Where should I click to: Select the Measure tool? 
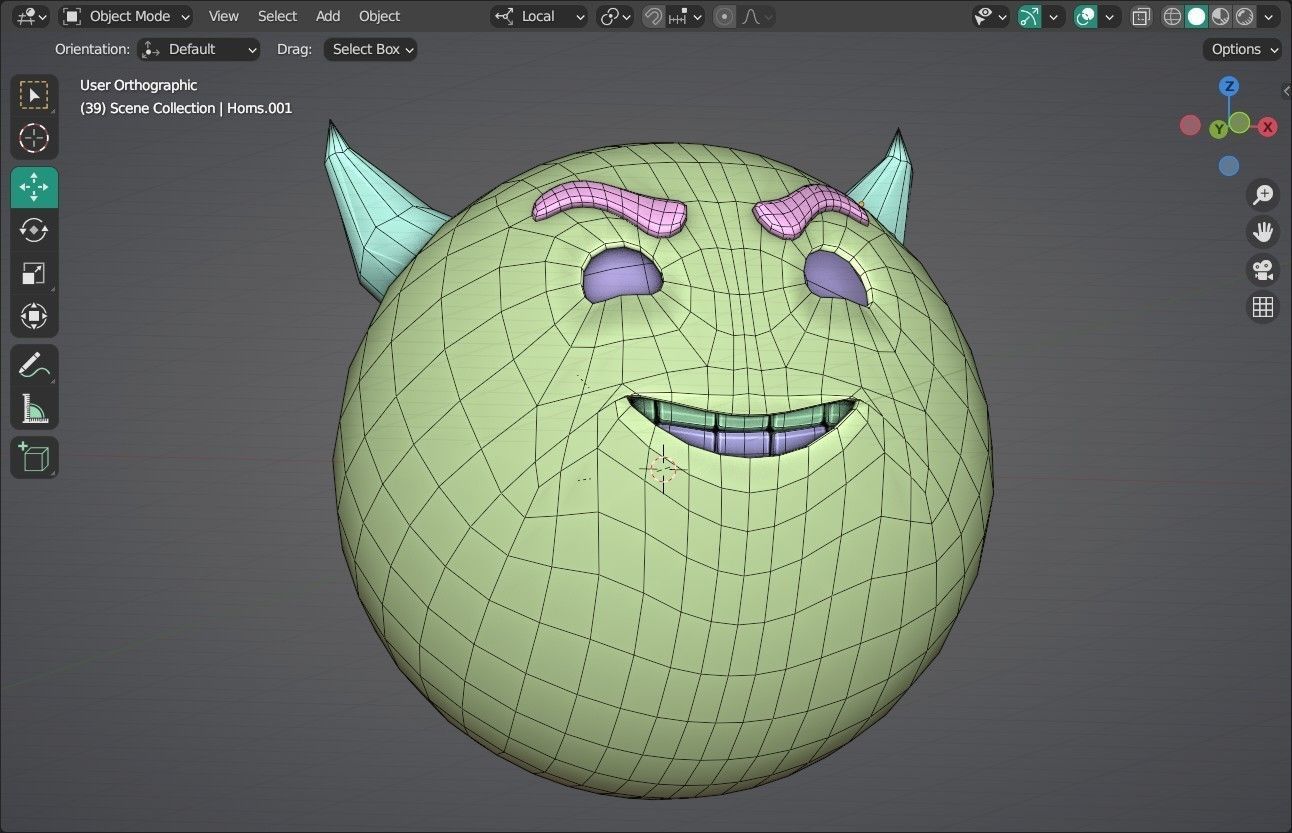(x=34, y=408)
